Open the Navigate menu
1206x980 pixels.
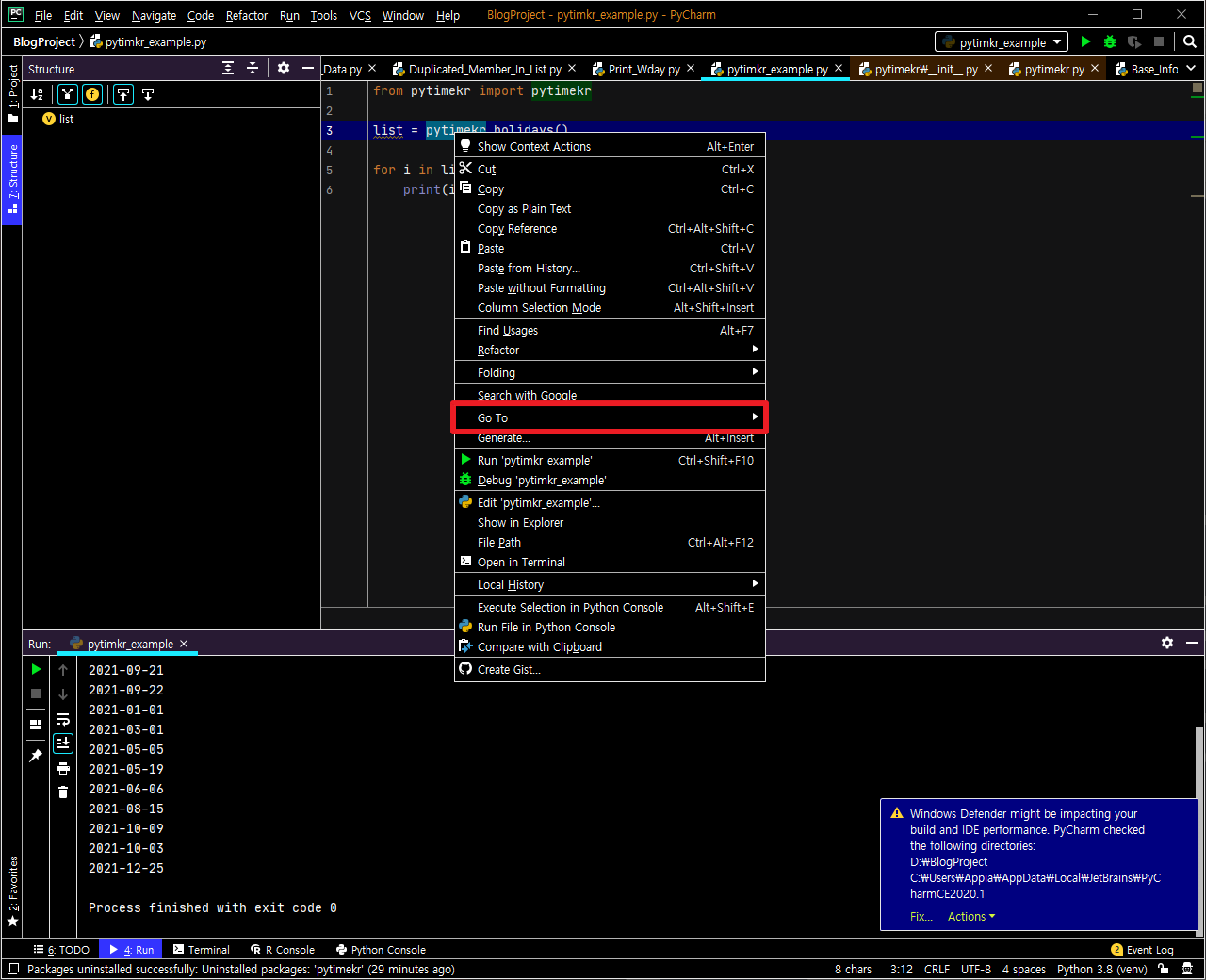pyautogui.click(x=154, y=15)
